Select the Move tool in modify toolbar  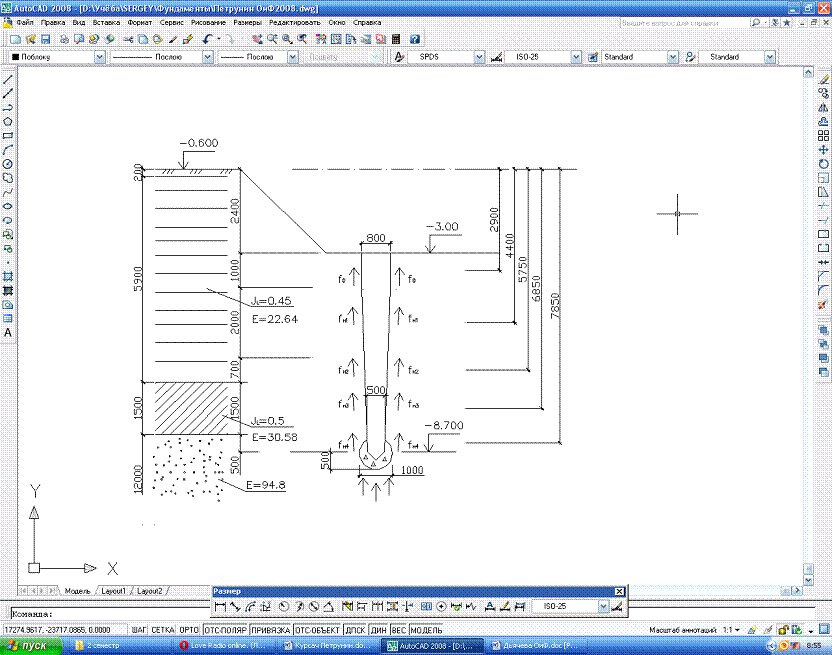click(x=823, y=149)
